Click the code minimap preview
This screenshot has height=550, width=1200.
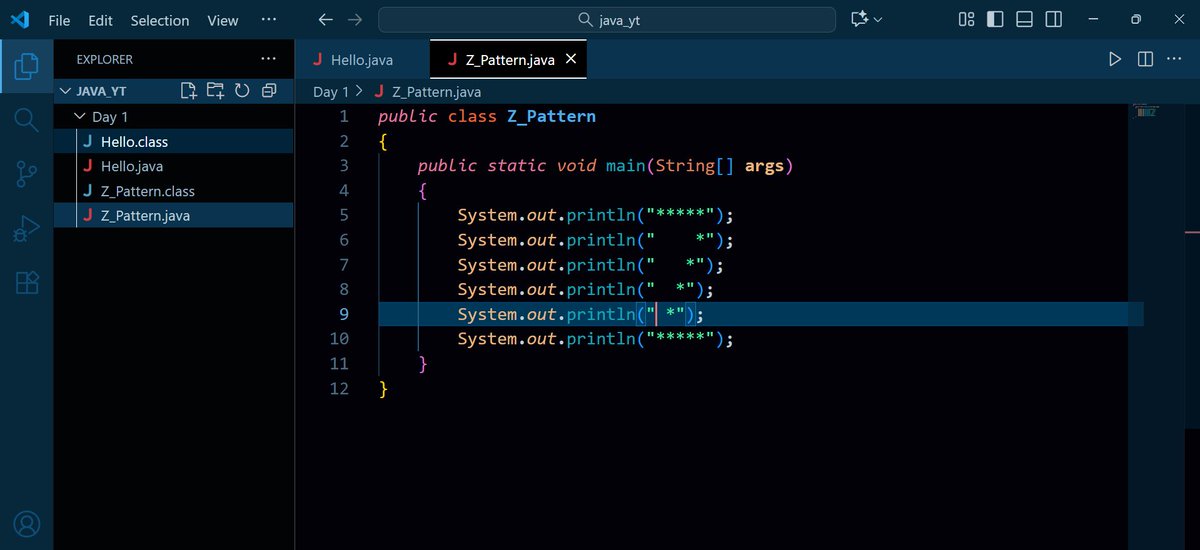tap(1145, 110)
